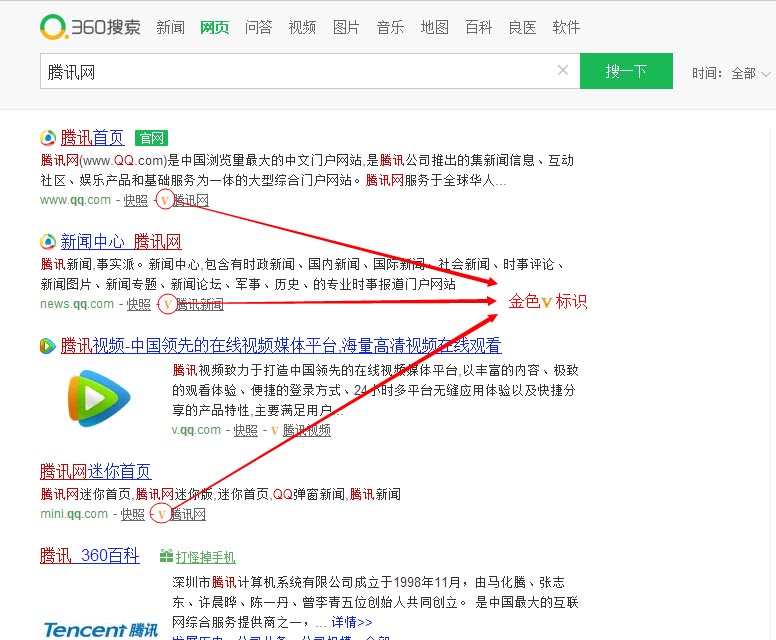The width and height of the screenshot is (776, 640).
Task: Click the 腾讯新闻 source link
Action: coord(200,304)
